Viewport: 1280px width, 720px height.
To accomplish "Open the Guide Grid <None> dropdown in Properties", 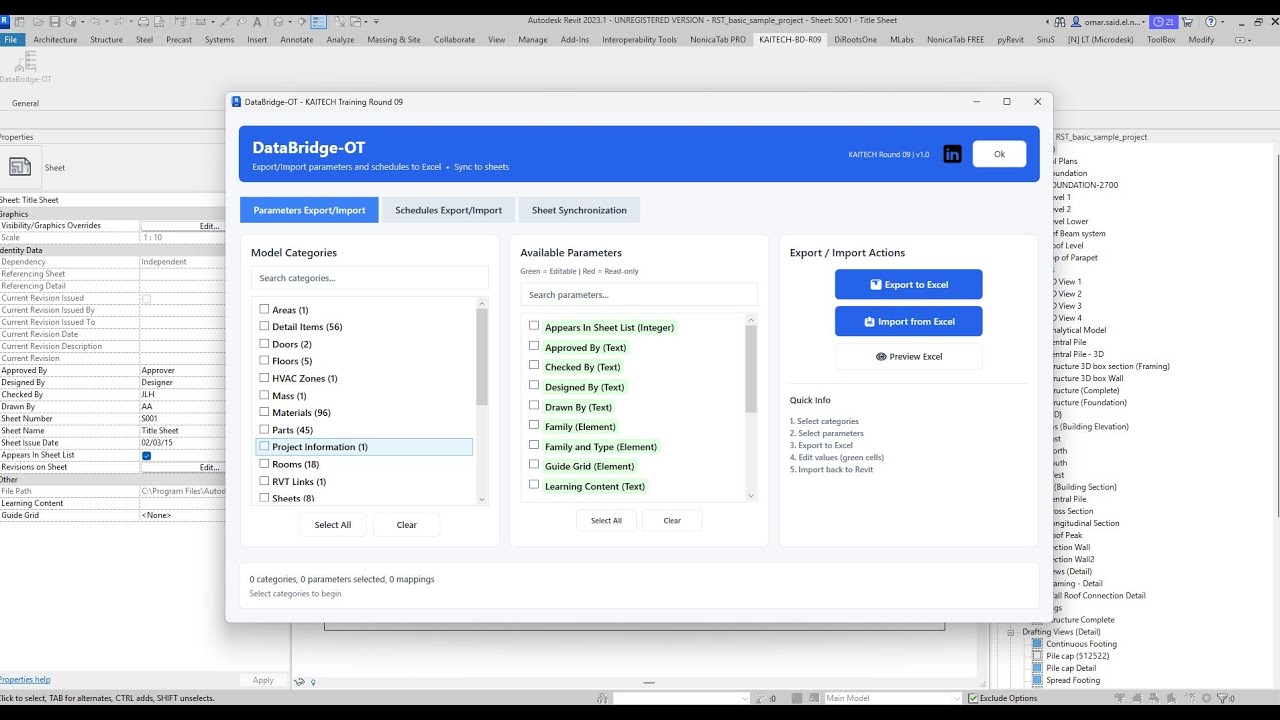I will coord(183,515).
